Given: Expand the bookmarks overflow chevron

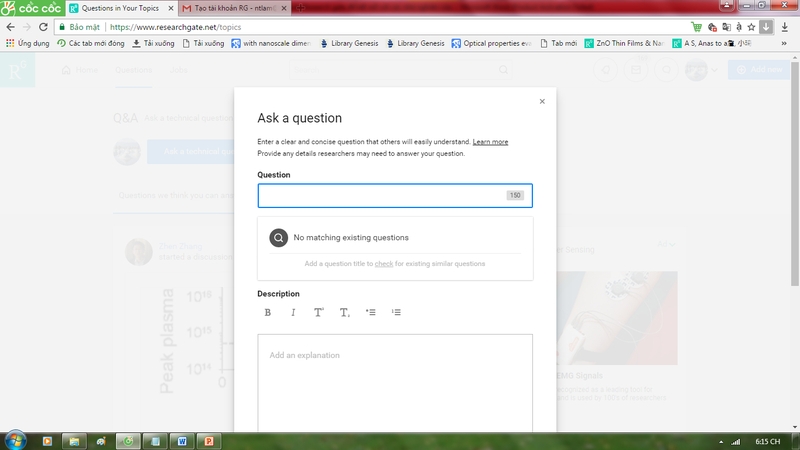Looking at the screenshot, I should 784,43.
